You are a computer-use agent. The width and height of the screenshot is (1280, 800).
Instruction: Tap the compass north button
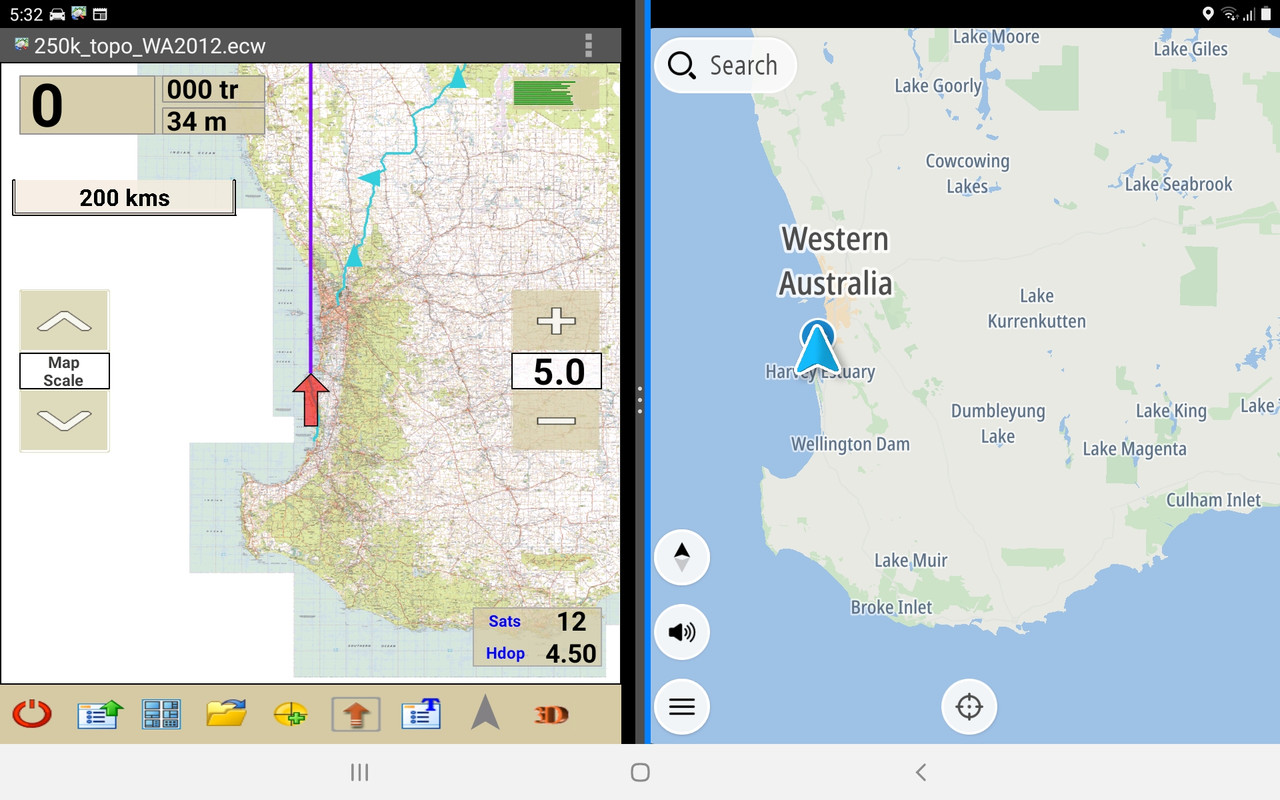coord(682,558)
